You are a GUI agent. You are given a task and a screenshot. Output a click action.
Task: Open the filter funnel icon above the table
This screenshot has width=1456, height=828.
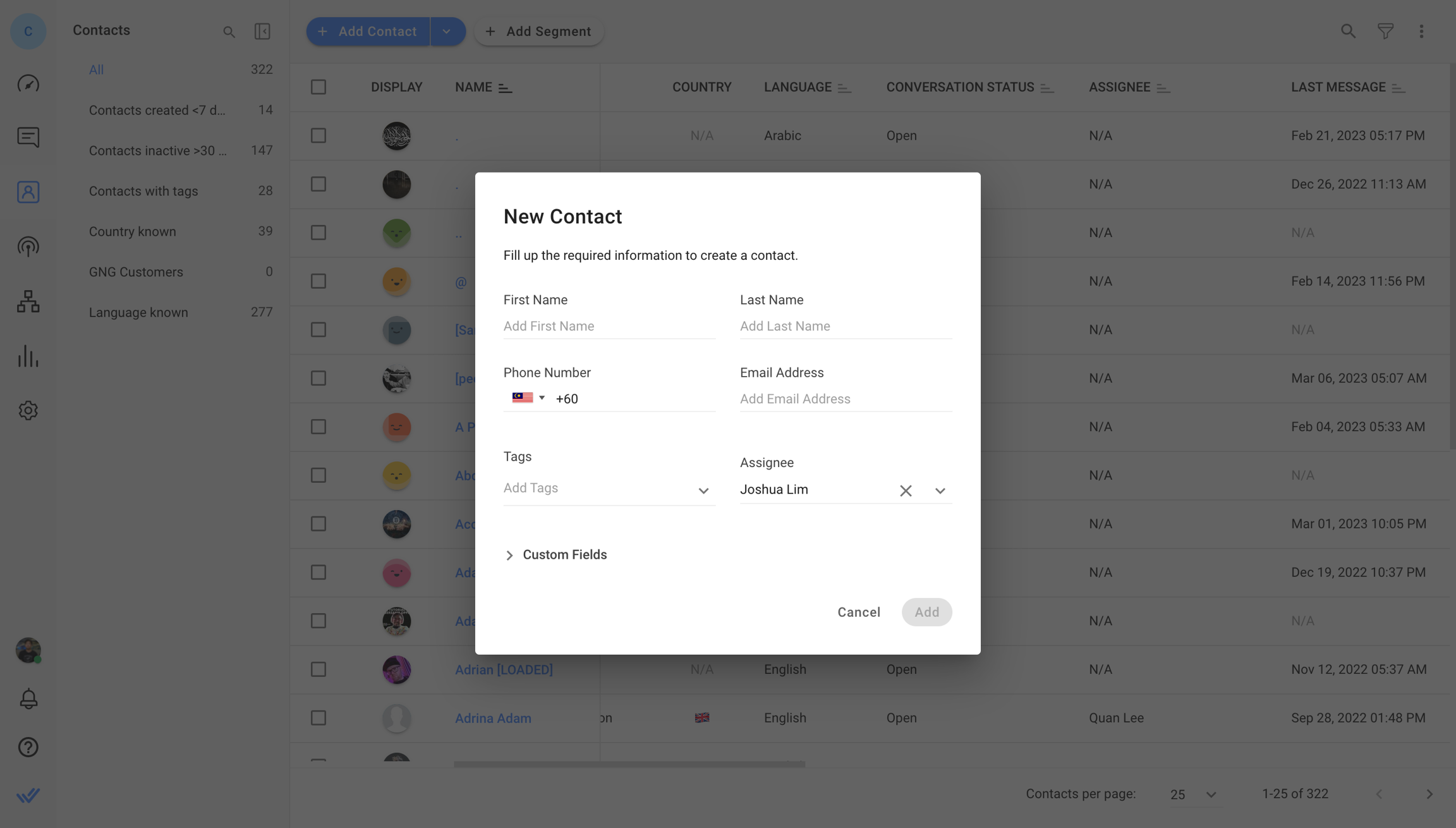pyautogui.click(x=1385, y=31)
